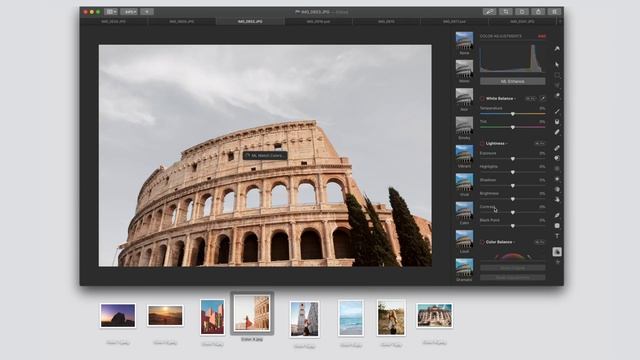Image resolution: width=640 pixels, height=360 pixels.
Task: Click the Tint slider handle
Action: [513, 127]
